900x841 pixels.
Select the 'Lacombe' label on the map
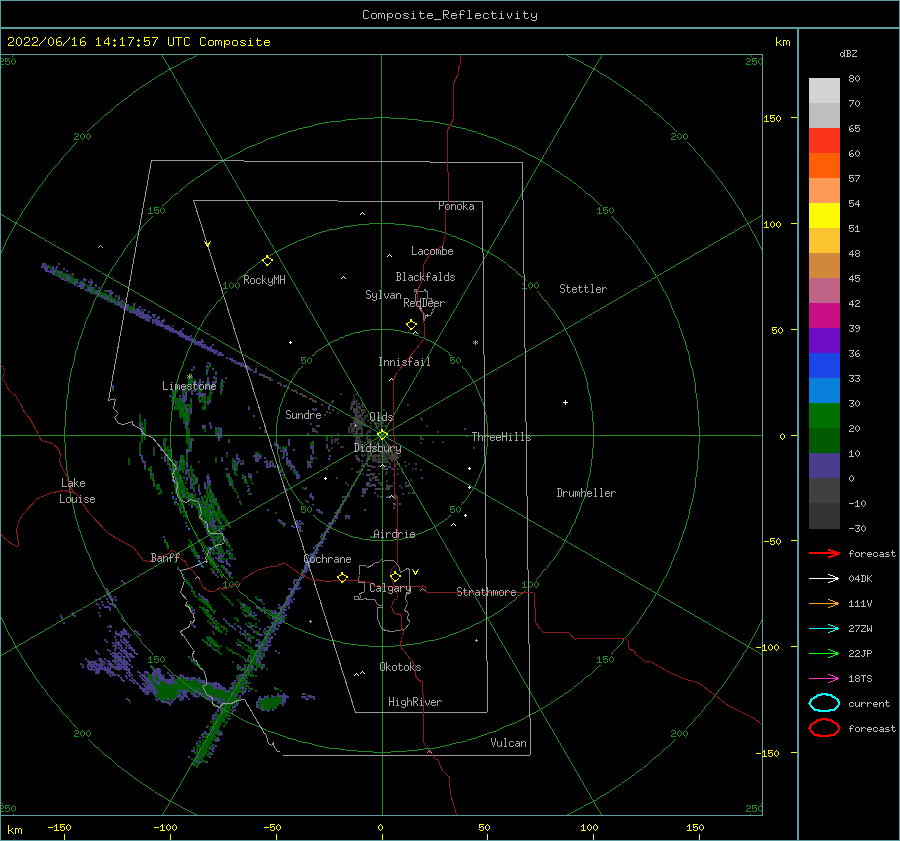pyautogui.click(x=432, y=251)
